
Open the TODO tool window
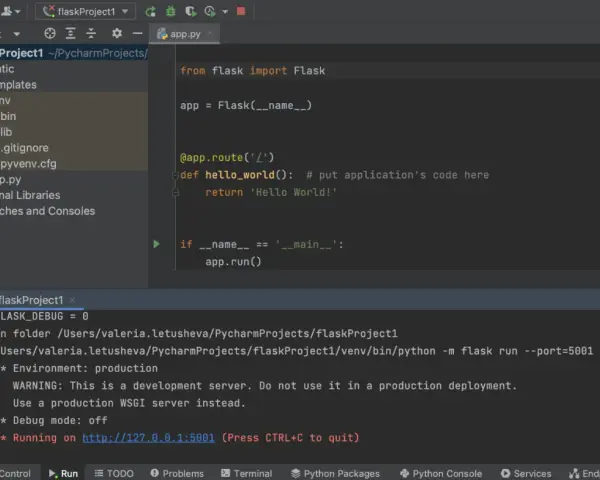click(114, 473)
